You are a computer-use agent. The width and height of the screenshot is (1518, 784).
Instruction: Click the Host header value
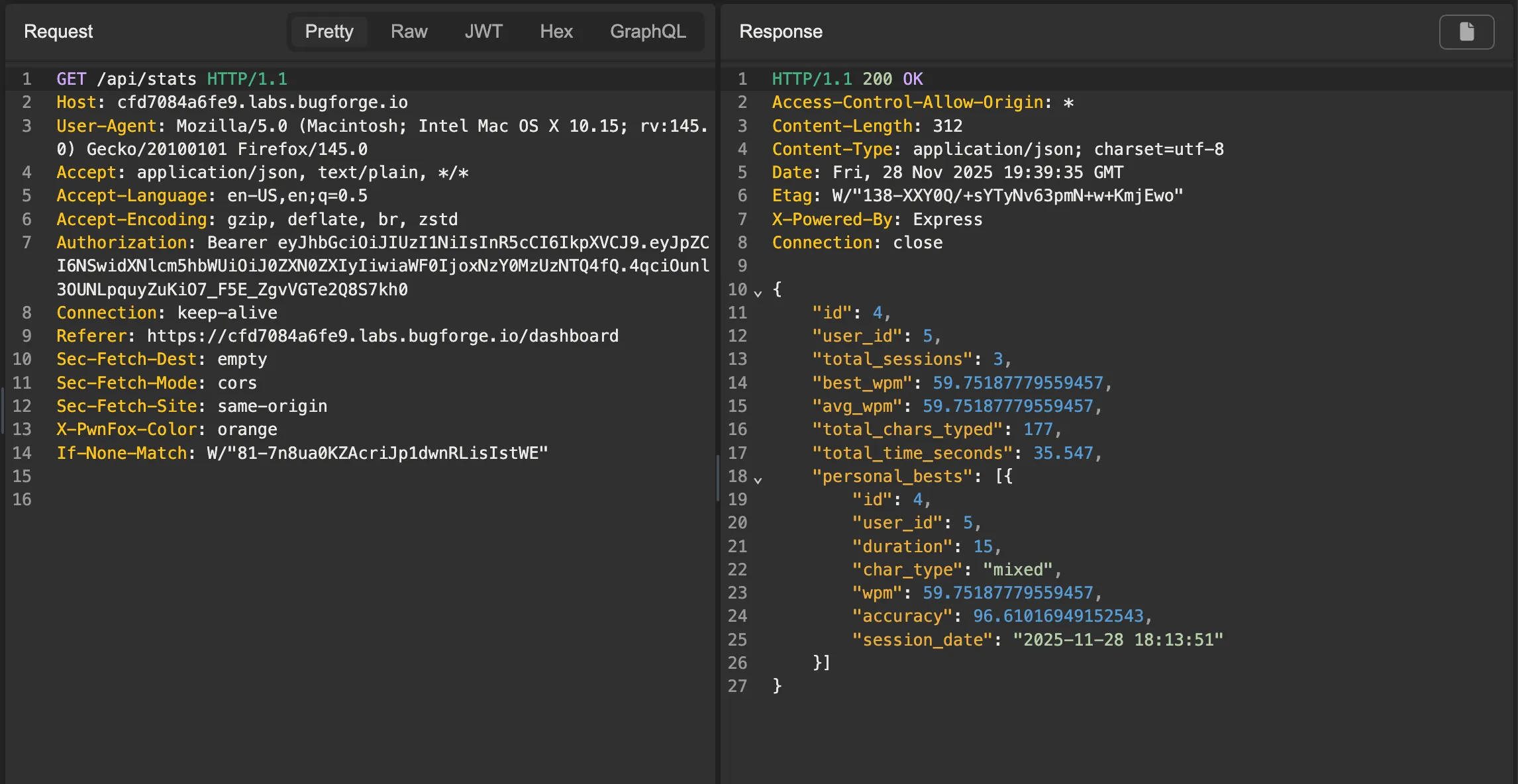pyautogui.click(x=262, y=102)
